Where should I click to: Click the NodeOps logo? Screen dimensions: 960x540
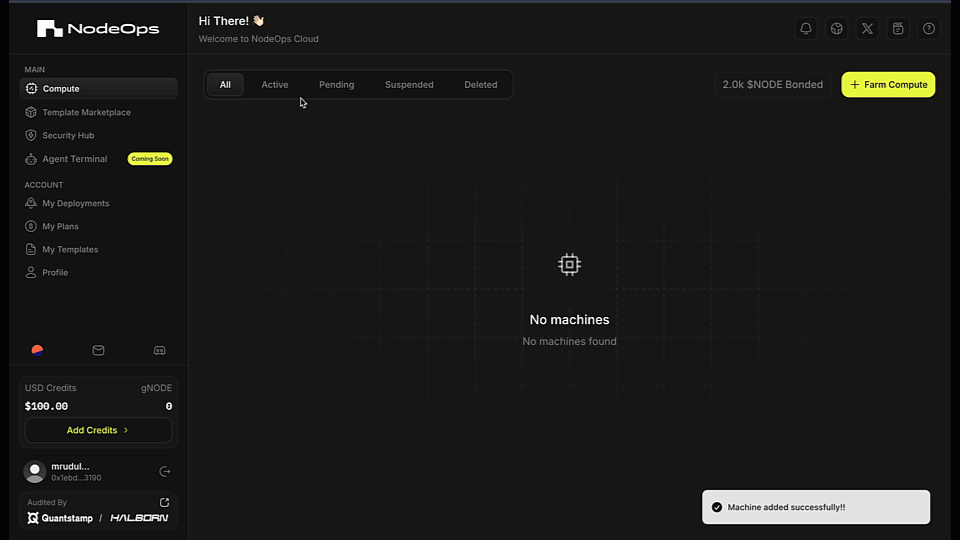(98, 28)
